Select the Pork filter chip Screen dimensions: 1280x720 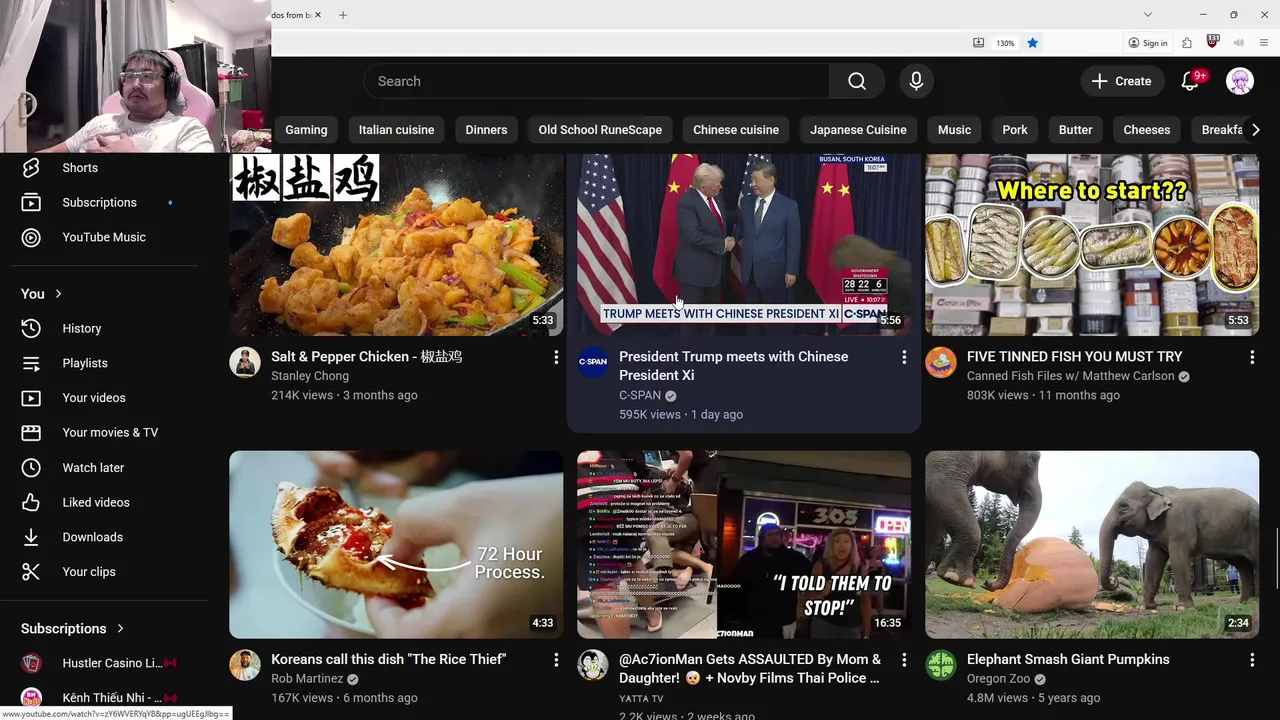click(1015, 130)
